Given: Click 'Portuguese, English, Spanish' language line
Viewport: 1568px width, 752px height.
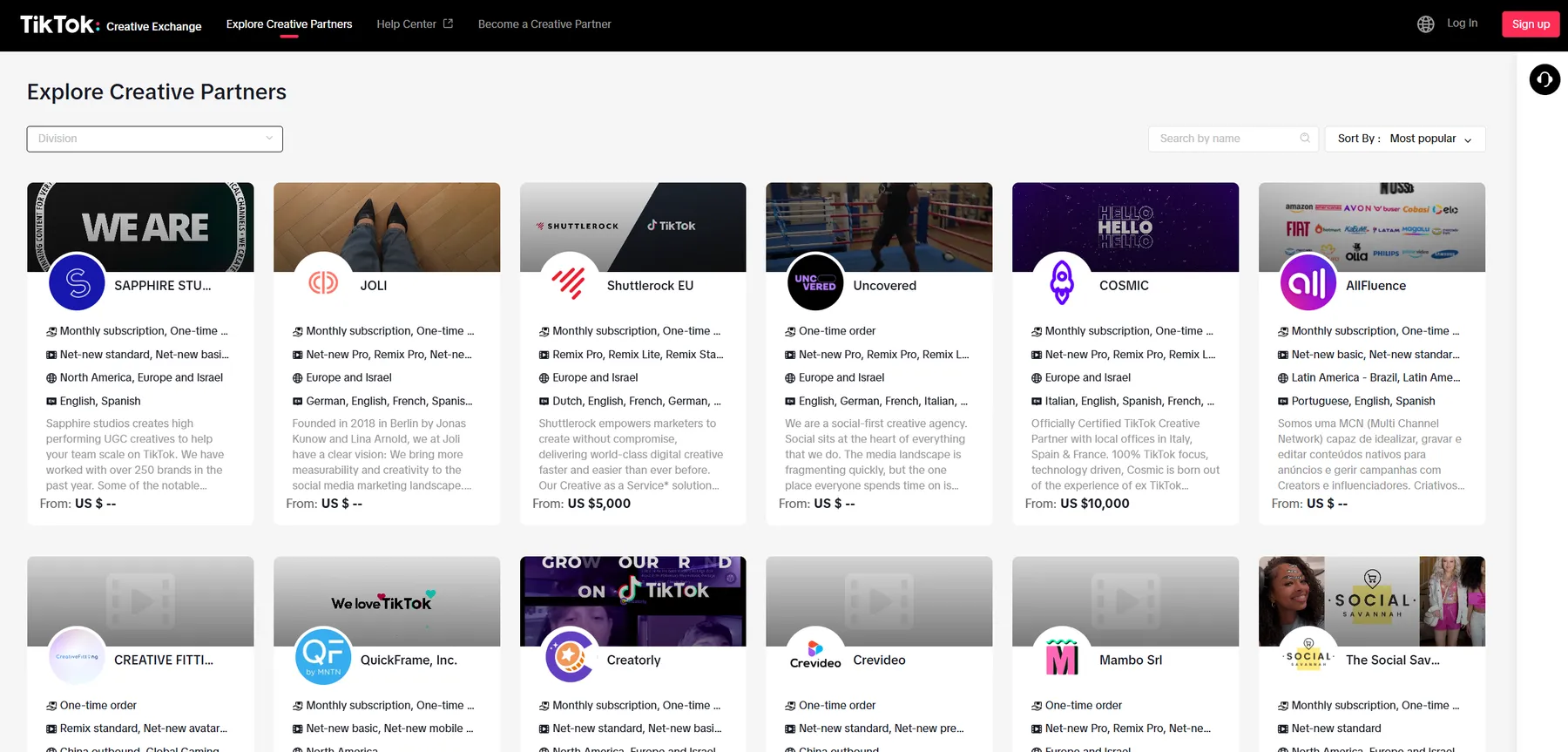Looking at the screenshot, I should pos(1363,402).
